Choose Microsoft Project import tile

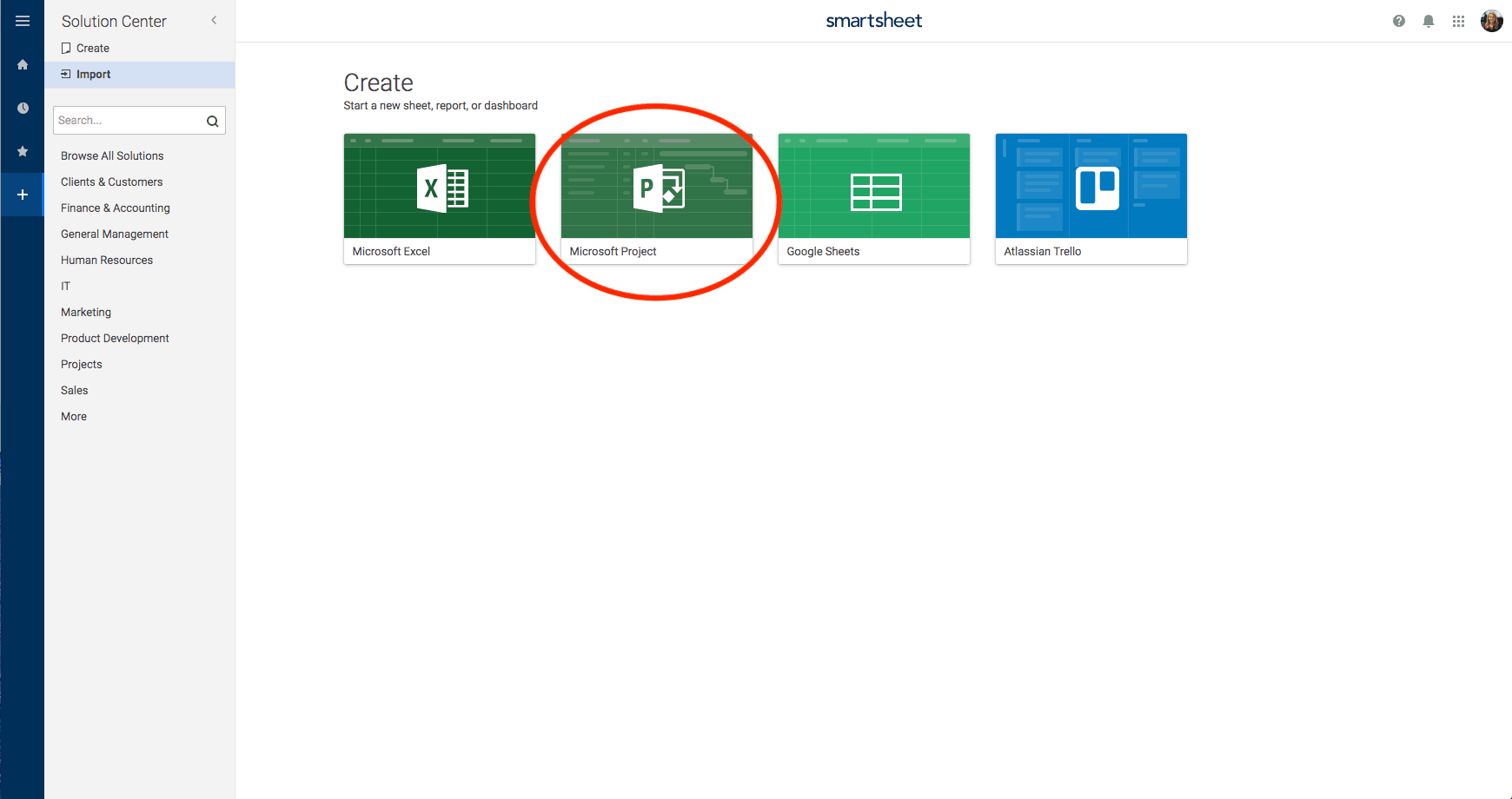pyautogui.click(x=657, y=199)
